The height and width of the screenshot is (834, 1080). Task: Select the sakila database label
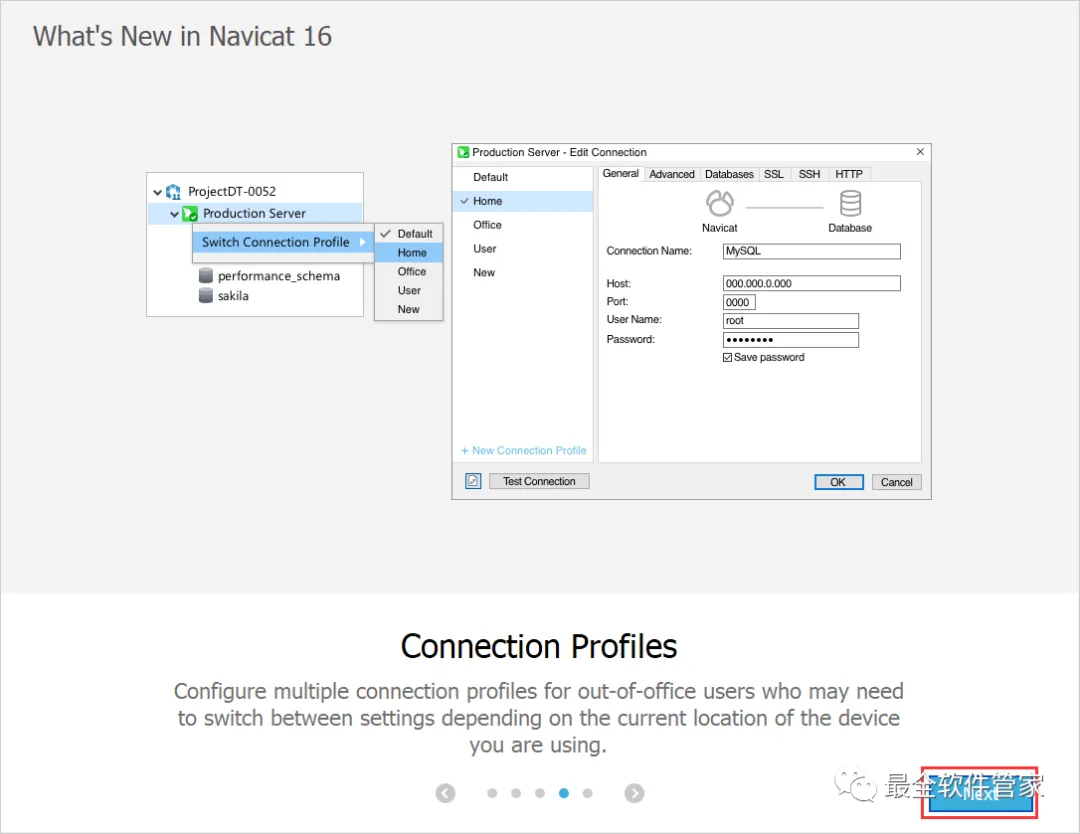pos(233,296)
